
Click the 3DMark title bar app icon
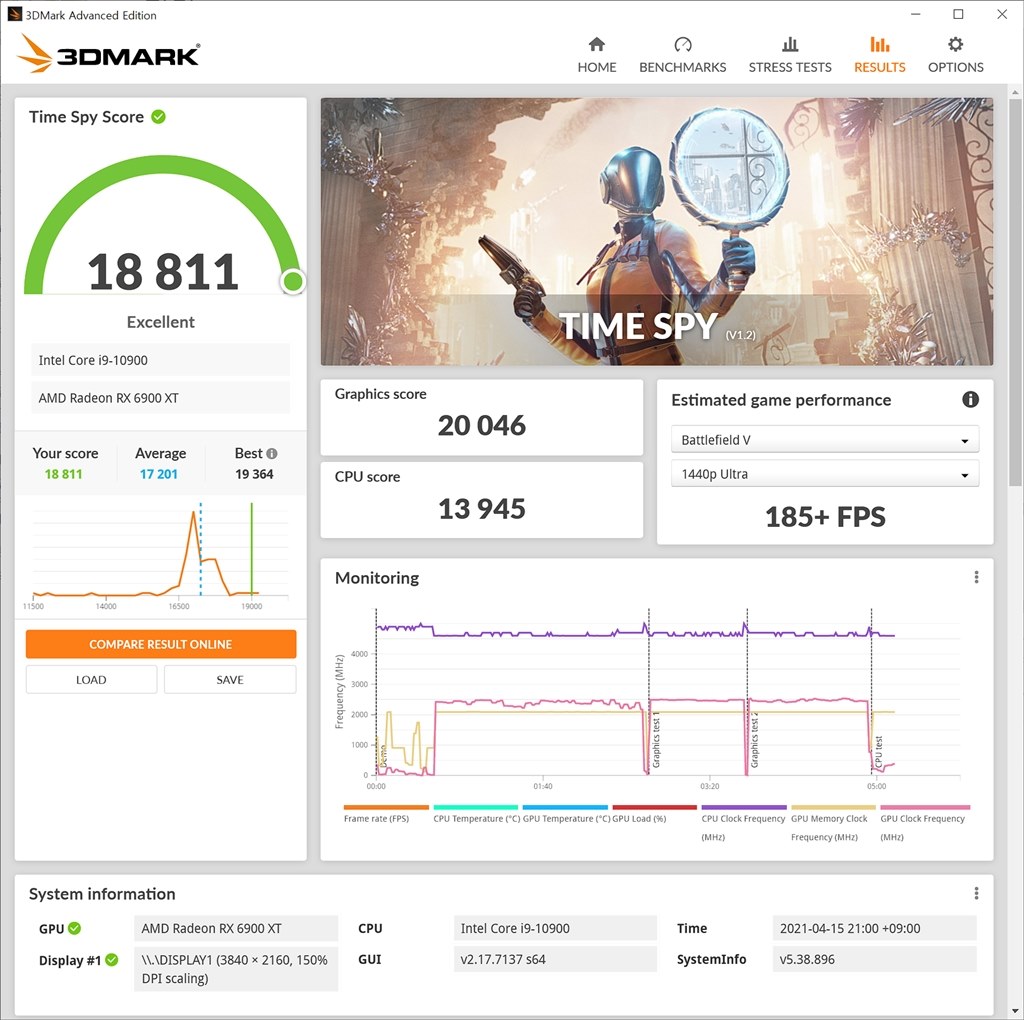[x=14, y=14]
